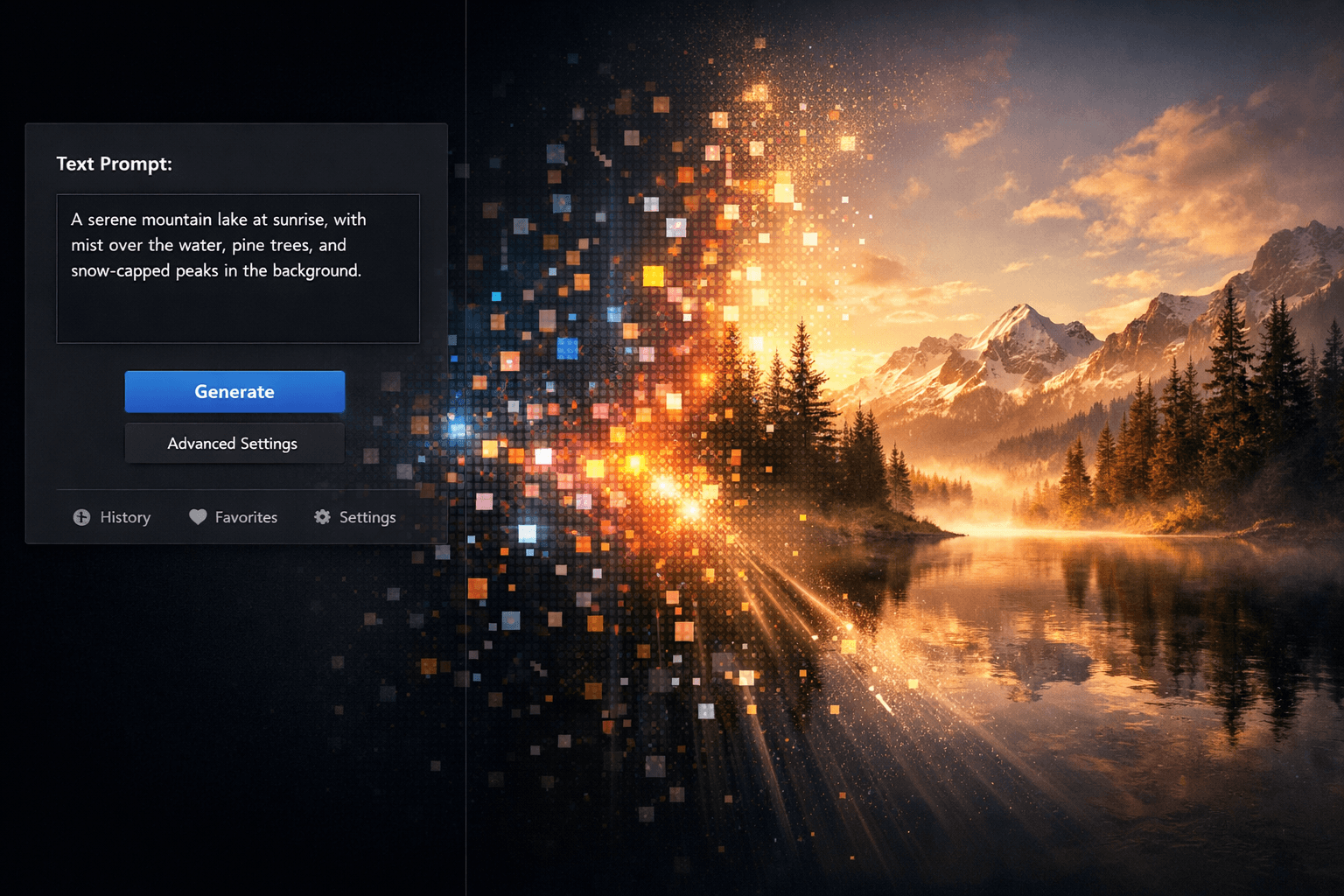The width and height of the screenshot is (1344, 896).
Task: Click the vertical divider beside the prompt panel
Action: [465, 700]
